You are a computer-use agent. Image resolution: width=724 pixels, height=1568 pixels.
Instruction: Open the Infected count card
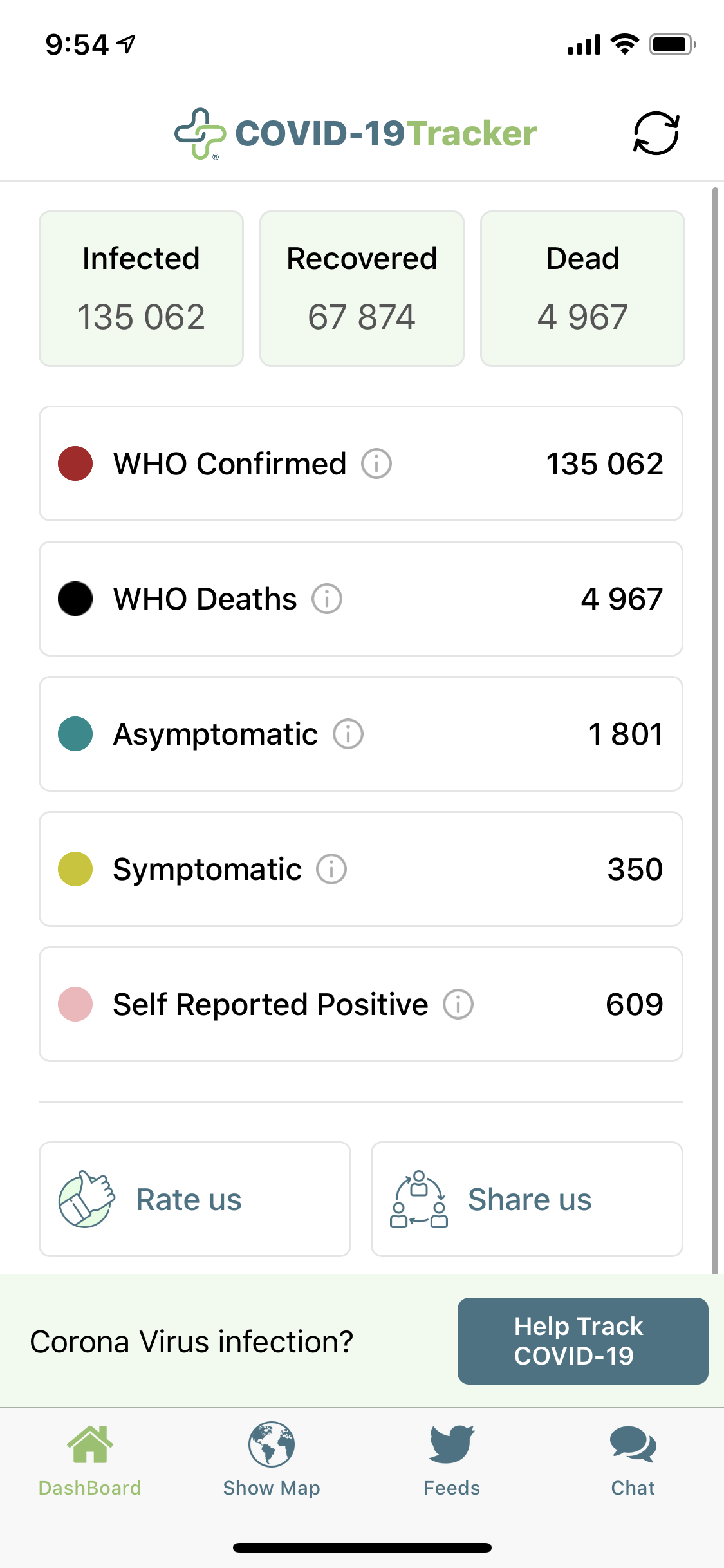(141, 288)
